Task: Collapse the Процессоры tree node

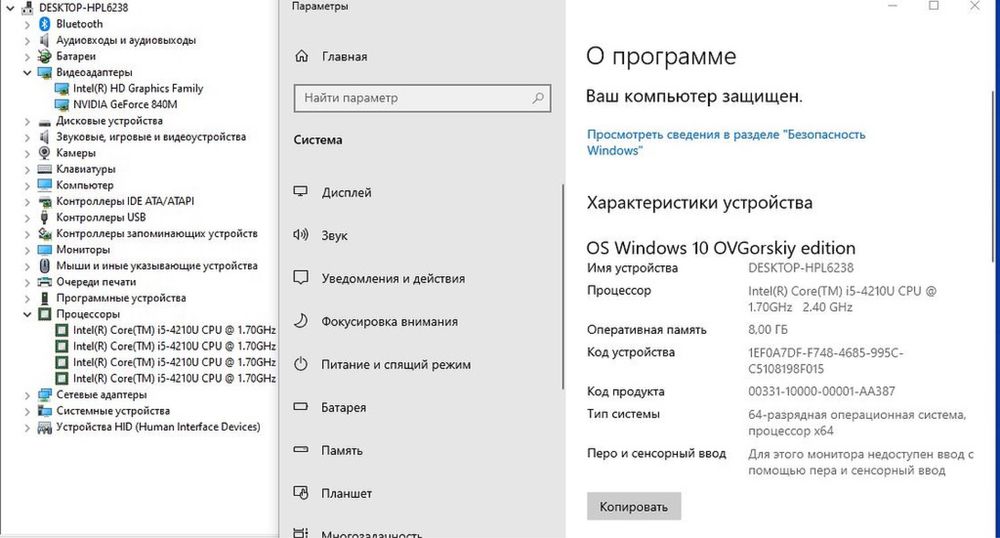Action: tap(28, 314)
